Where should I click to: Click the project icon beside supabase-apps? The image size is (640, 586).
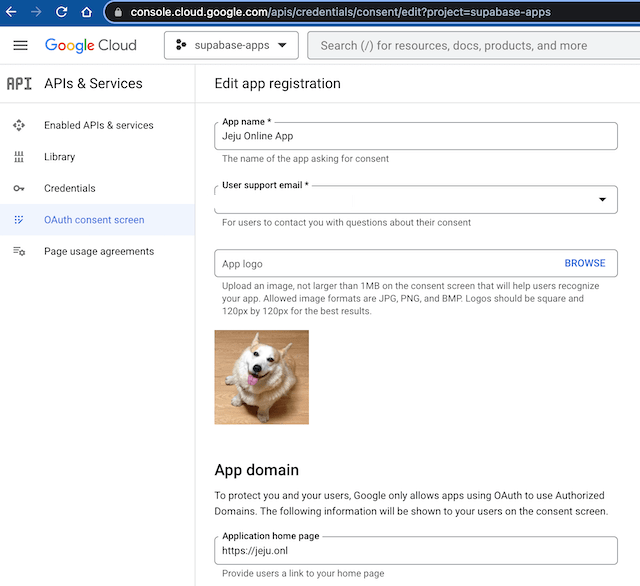coord(181,45)
